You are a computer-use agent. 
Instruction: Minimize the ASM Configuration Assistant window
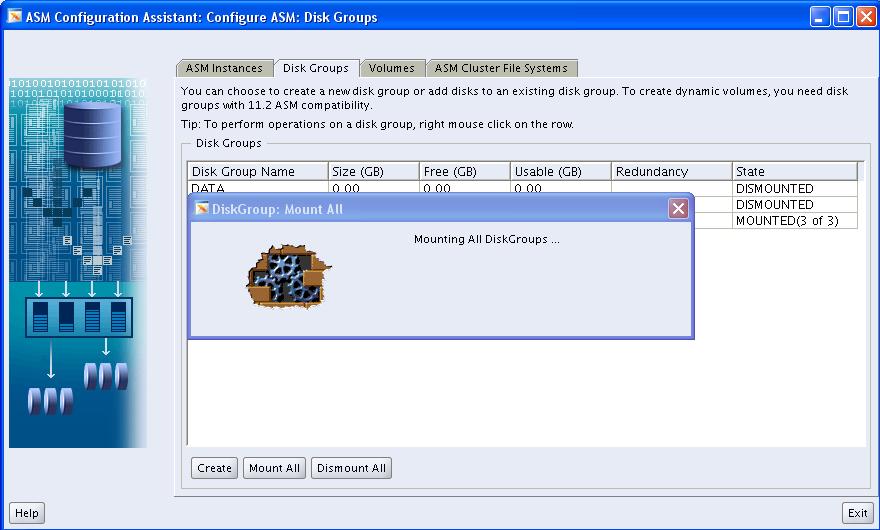click(820, 16)
